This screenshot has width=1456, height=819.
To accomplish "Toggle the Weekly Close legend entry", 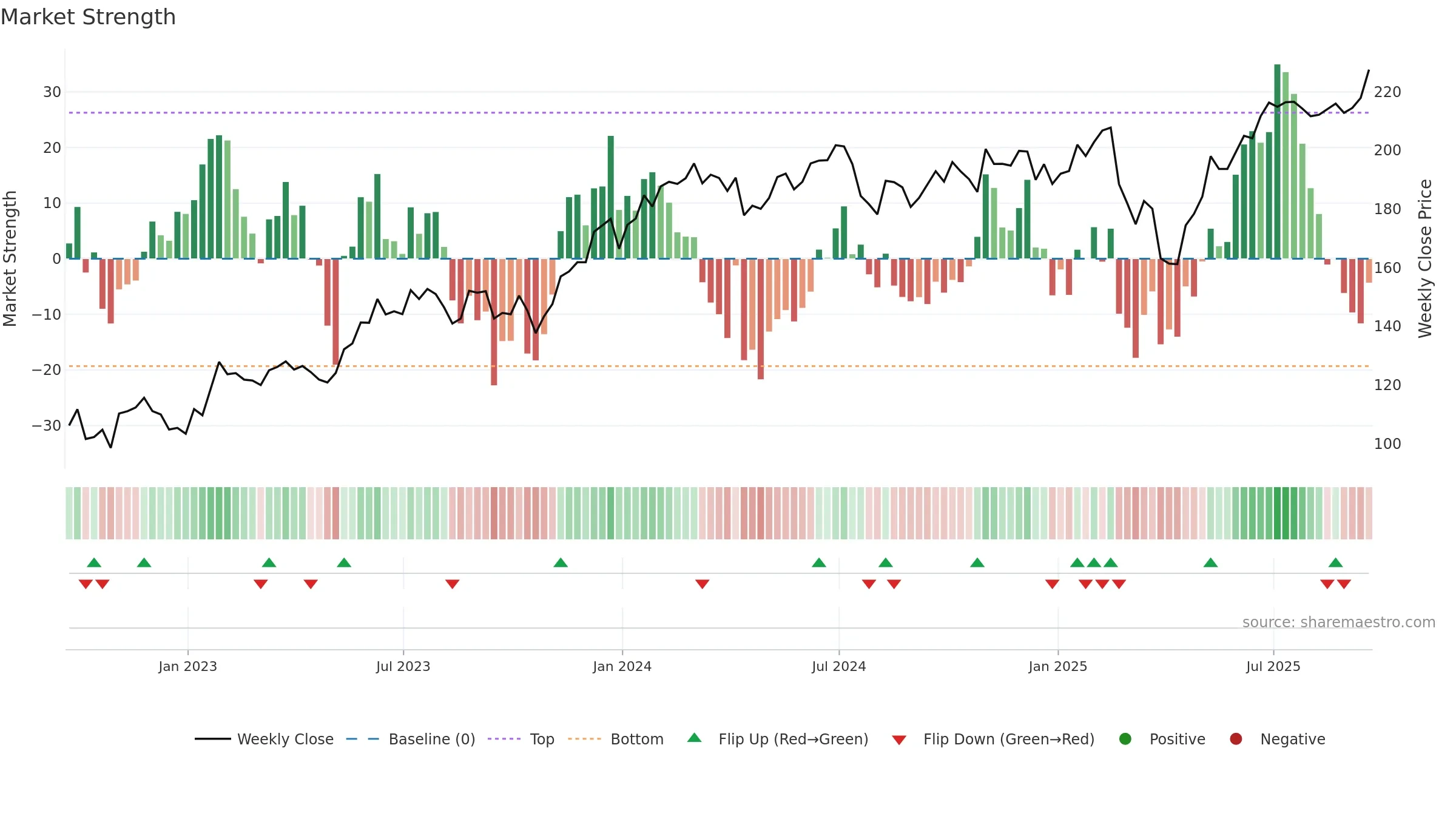I will click(x=264, y=739).
